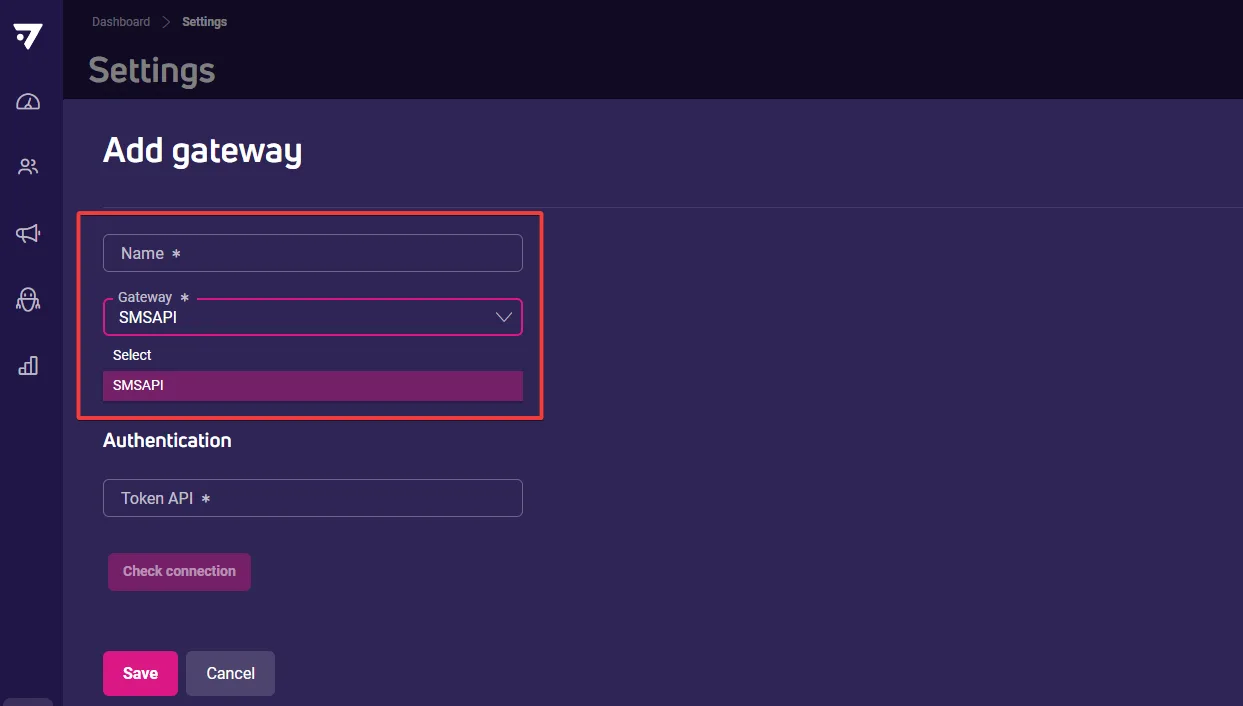
Task: Save the new gateway
Action: tap(140, 673)
